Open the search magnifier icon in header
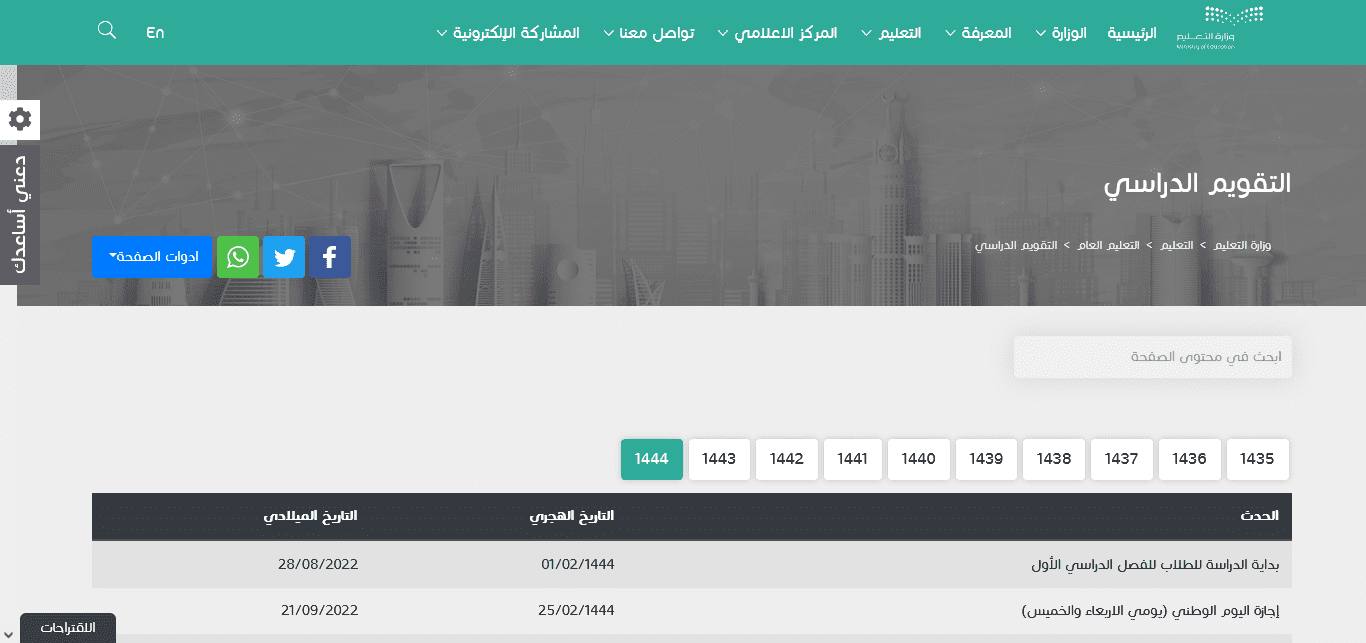1366x643 pixels. [x=107, y=30]
